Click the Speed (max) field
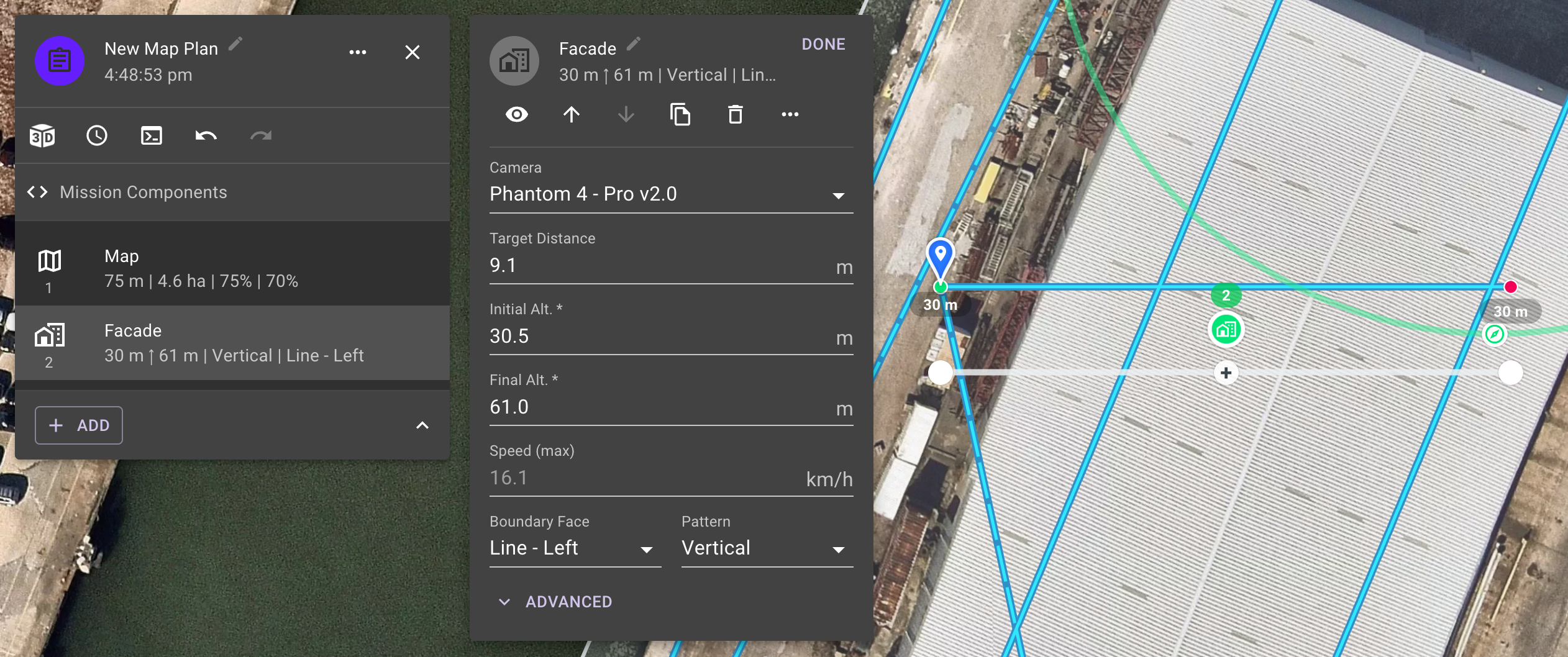The width and height of the screenshot is (1568, 657). [x=672, y=478]
